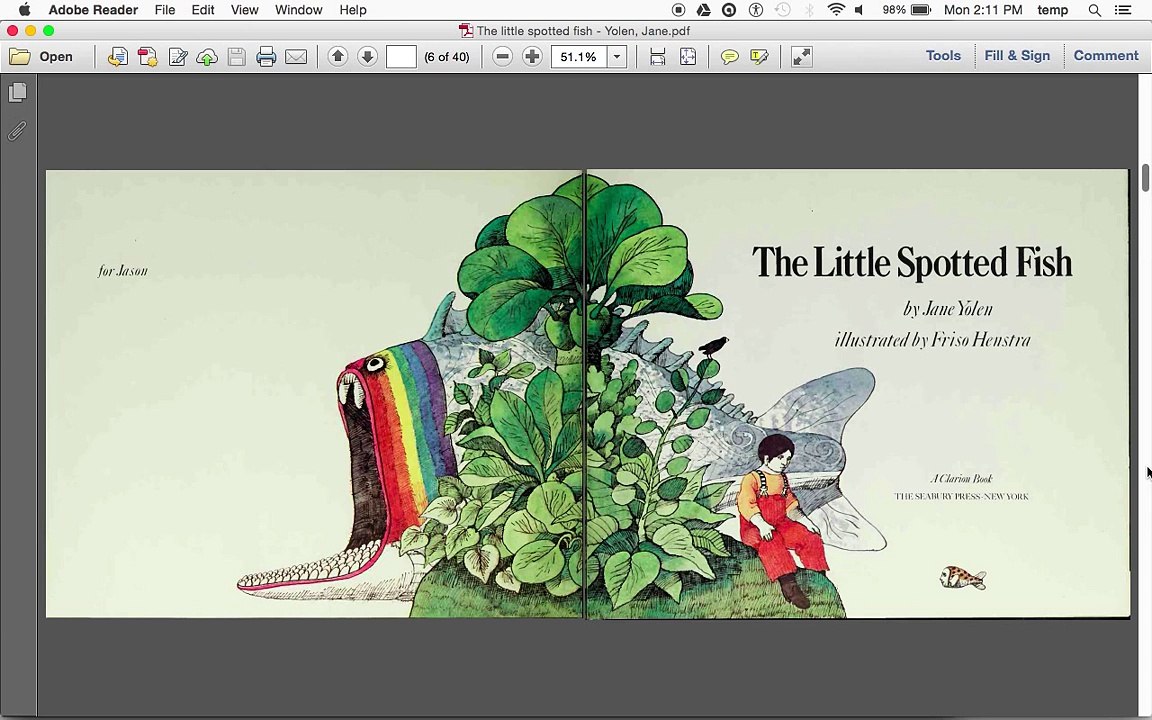Click the fit one full page icon
This screenshot has height=720, width=1152.
tap(688, 57)
